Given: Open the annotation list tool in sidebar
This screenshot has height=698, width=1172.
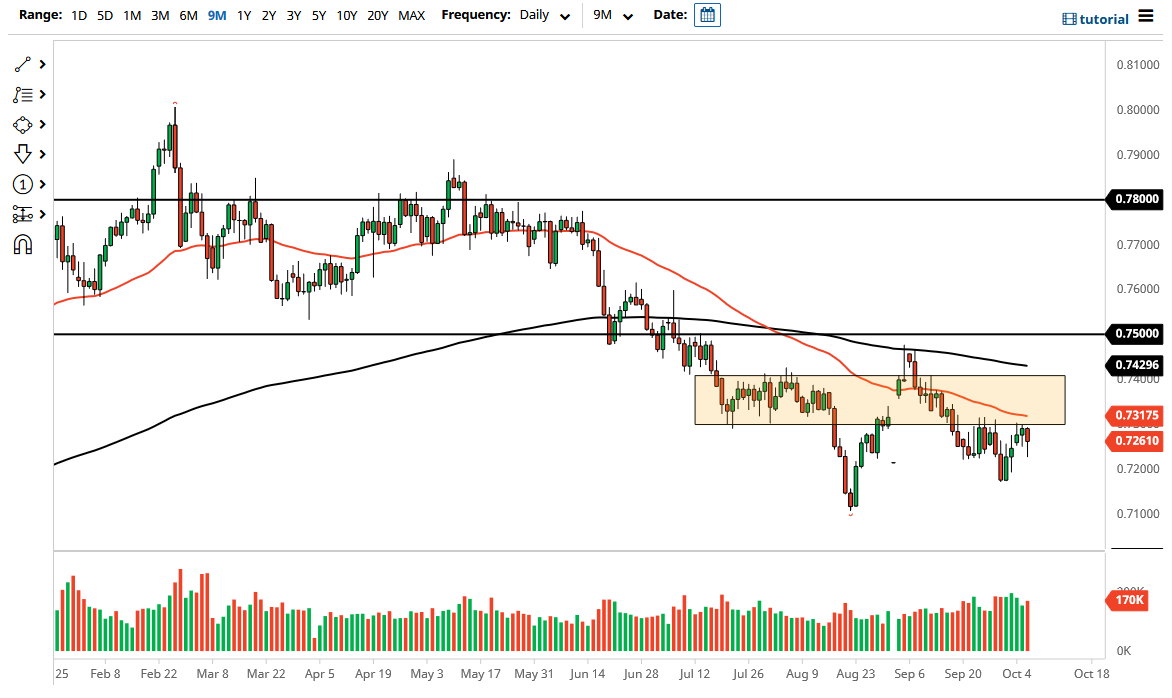Looking at the screenshot, I should click(22, 94).
